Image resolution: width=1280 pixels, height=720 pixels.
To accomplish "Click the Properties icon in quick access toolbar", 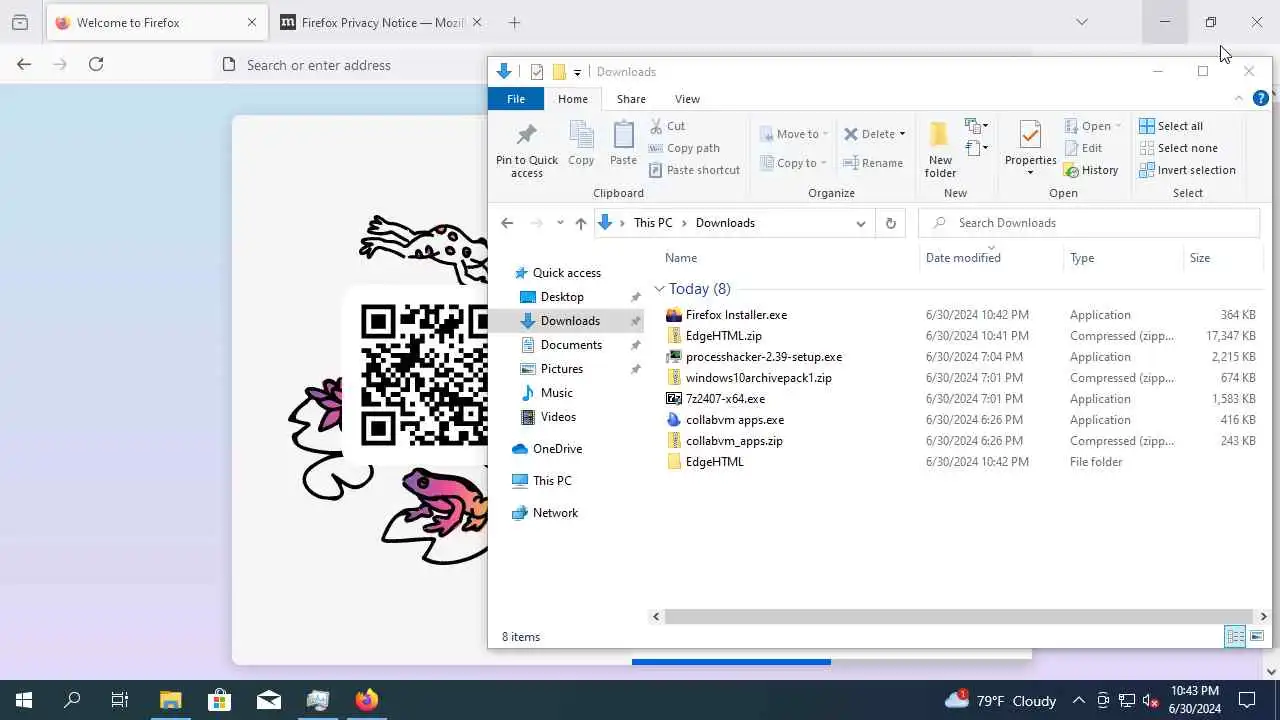I will coord(537,72).
